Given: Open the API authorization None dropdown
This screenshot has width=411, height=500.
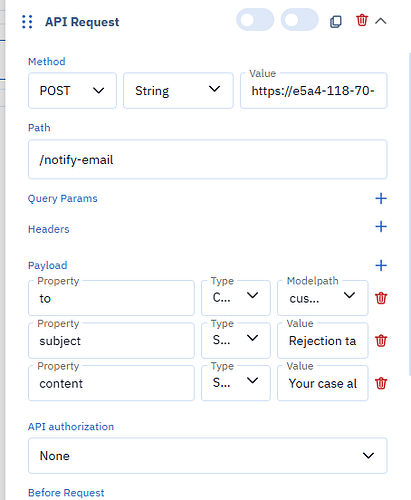Looking at the screenshot, I should pyautogui.click(x=208, y=456).
